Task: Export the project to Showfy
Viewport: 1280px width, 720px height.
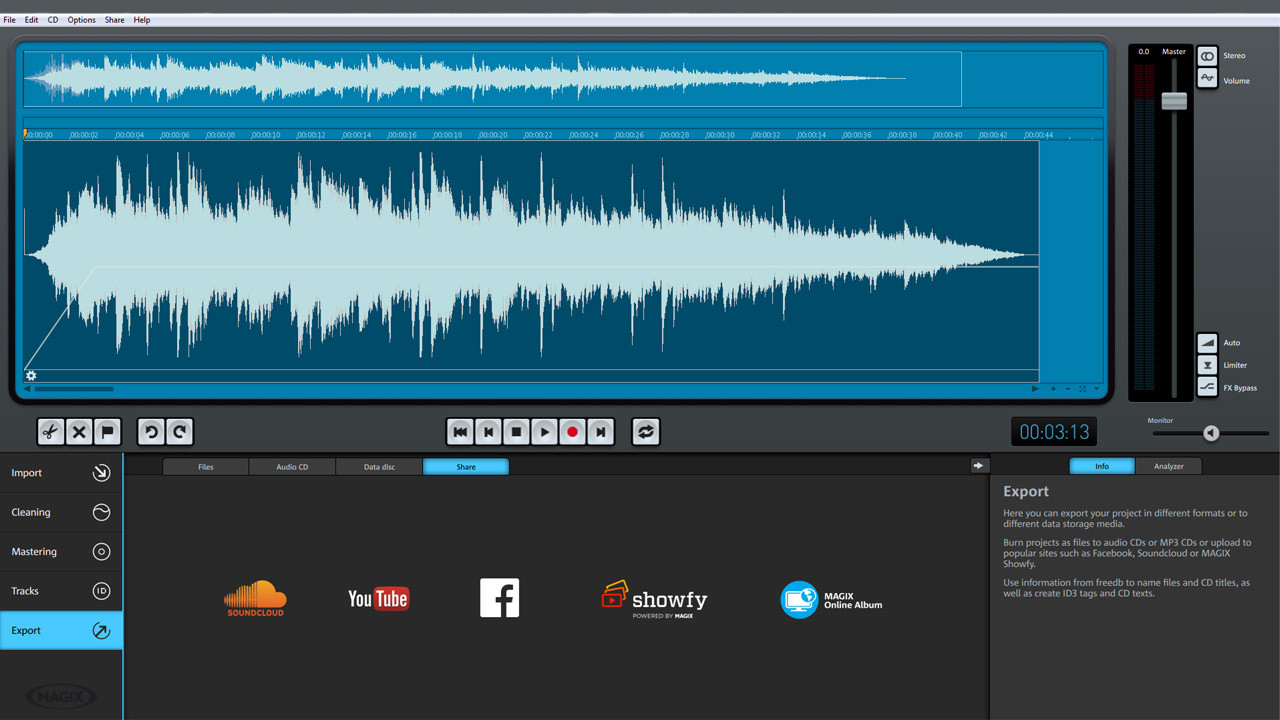Action: coord(654,599)
